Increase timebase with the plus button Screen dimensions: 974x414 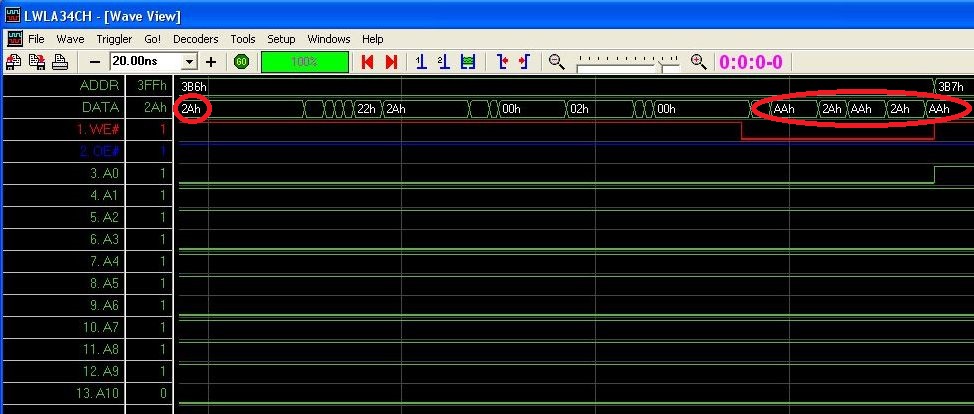coord(211,62)
